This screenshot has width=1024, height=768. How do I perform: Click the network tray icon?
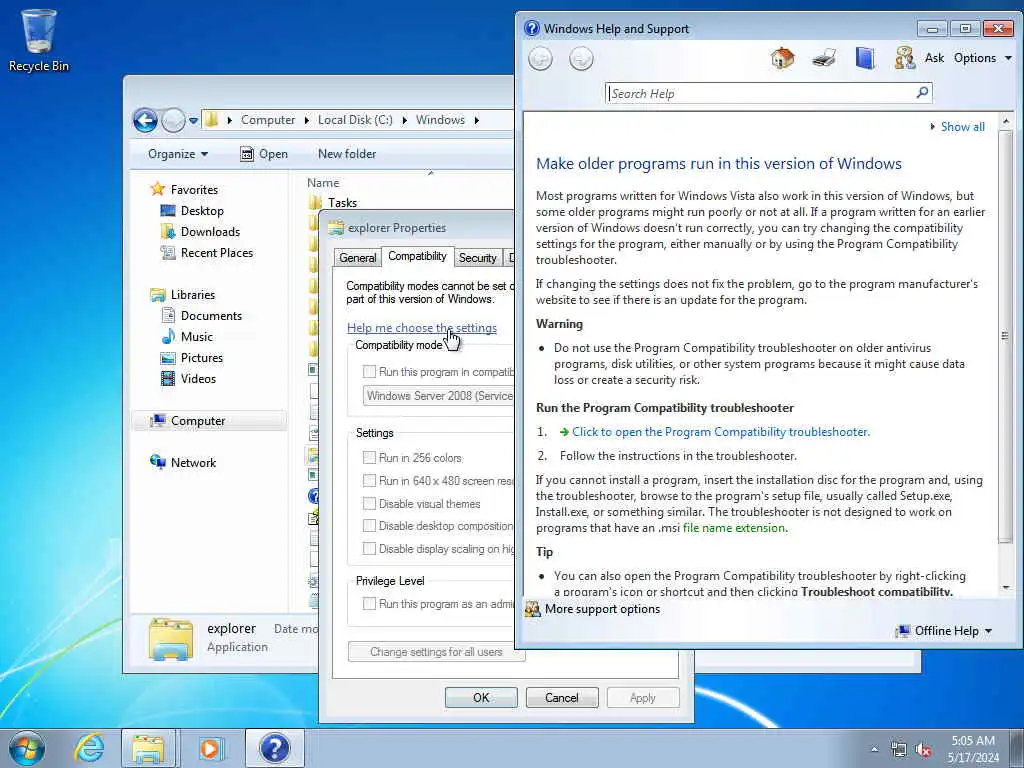(899, 750)
